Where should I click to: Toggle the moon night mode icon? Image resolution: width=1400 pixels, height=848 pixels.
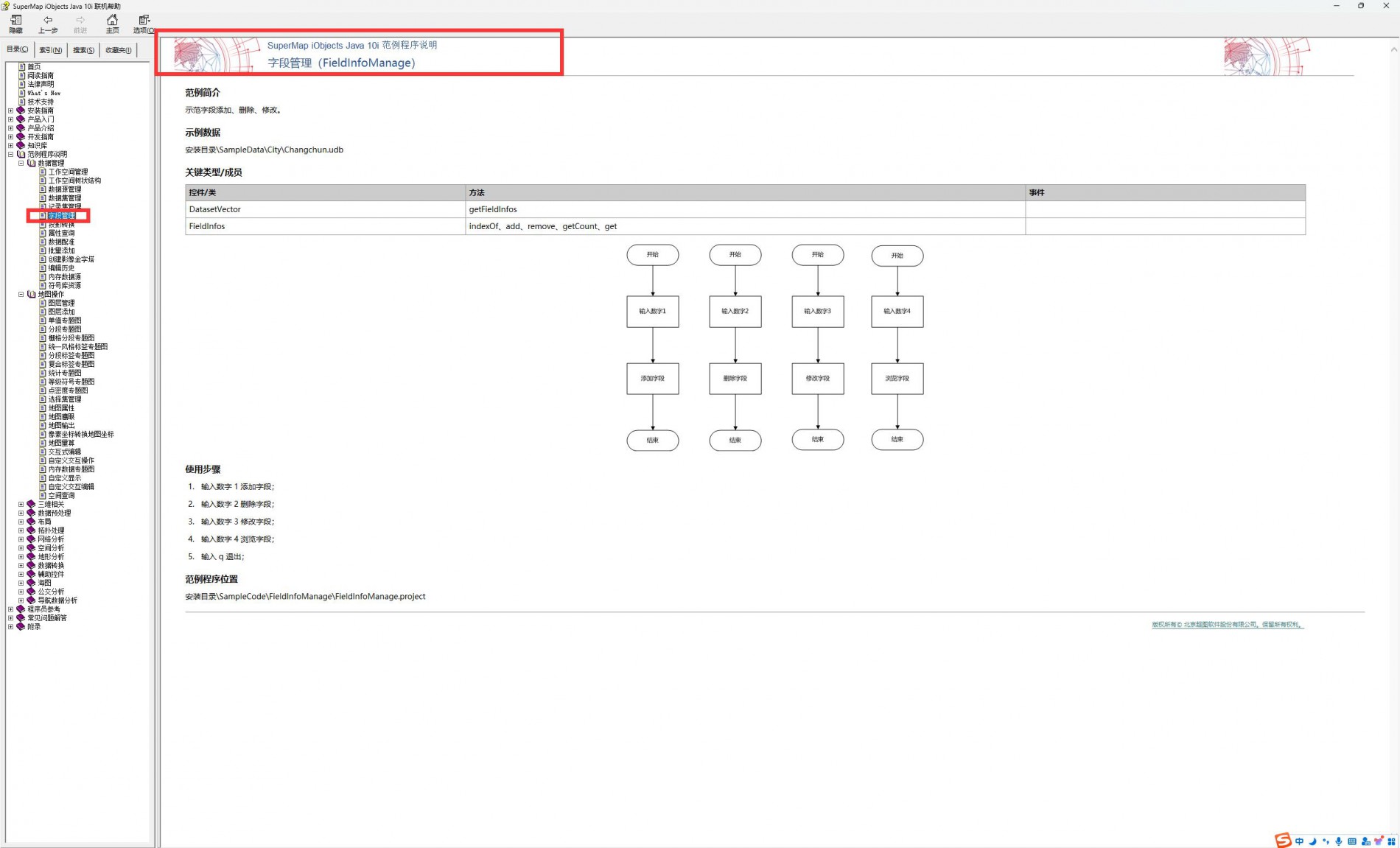(1312, 841)
